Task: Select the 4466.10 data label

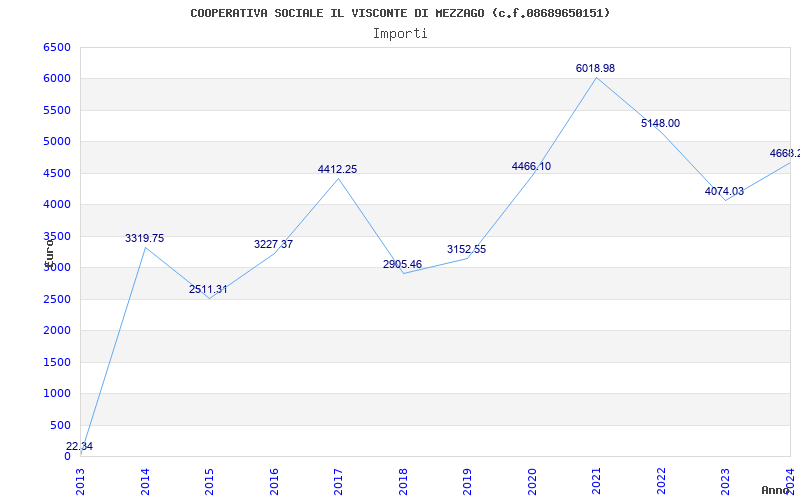Action: pyautogui.click(x=531, y=166)
